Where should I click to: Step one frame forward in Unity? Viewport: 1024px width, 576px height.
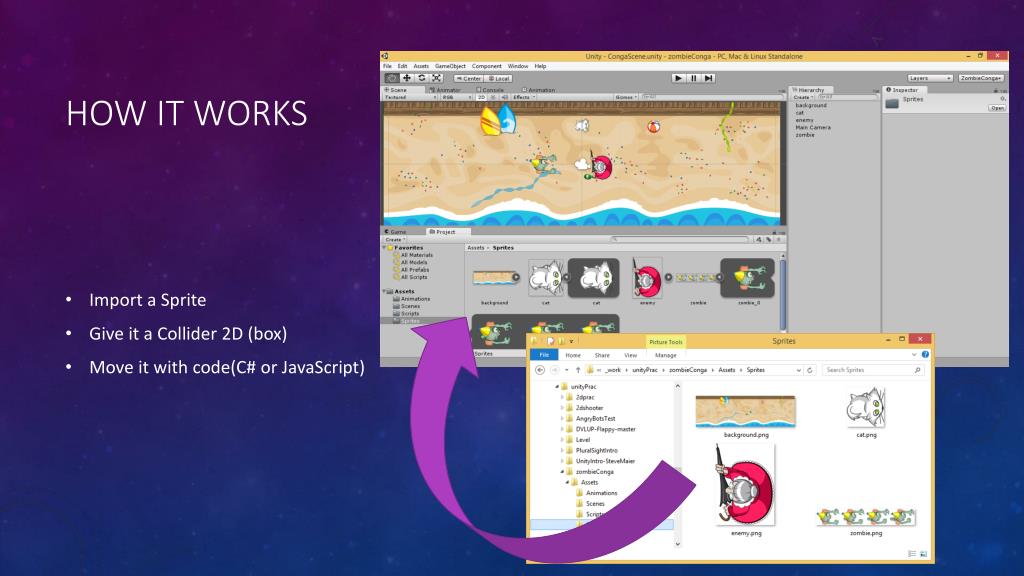708,78
